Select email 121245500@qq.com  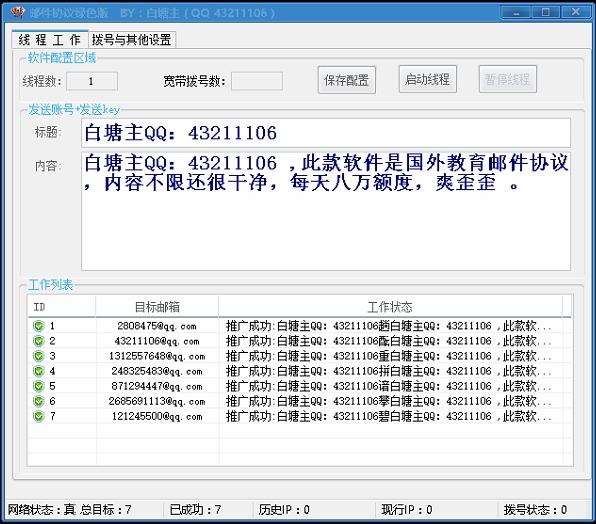[x=157, y=416]
